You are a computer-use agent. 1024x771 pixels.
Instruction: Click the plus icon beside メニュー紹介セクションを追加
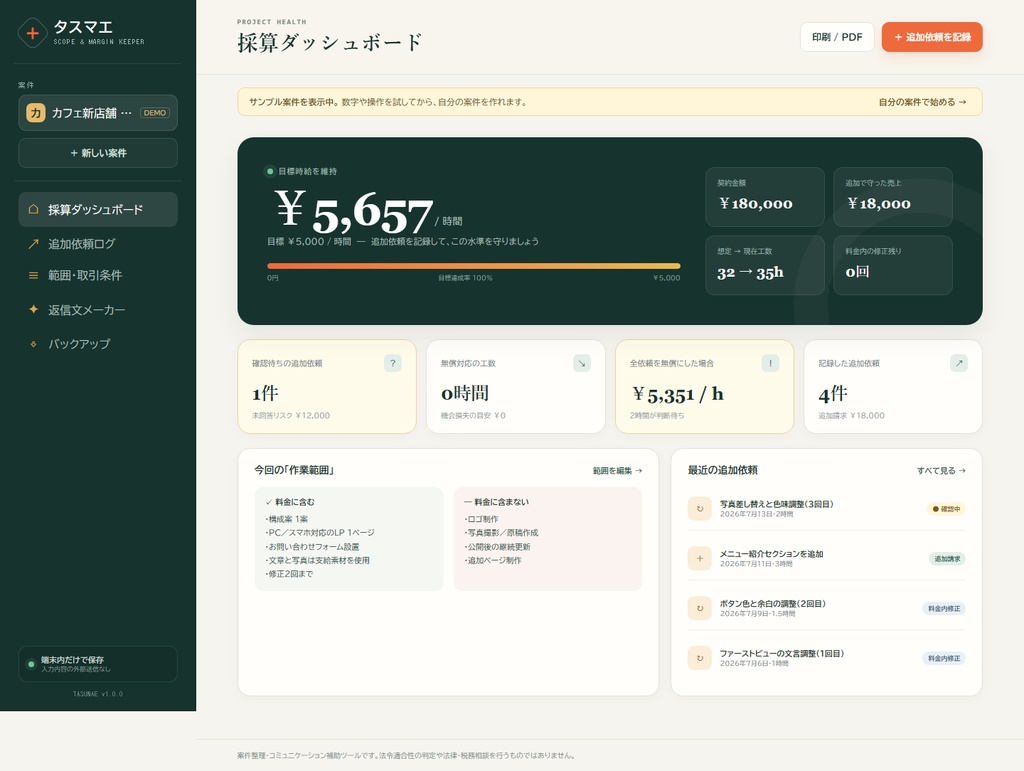(700, 558)
